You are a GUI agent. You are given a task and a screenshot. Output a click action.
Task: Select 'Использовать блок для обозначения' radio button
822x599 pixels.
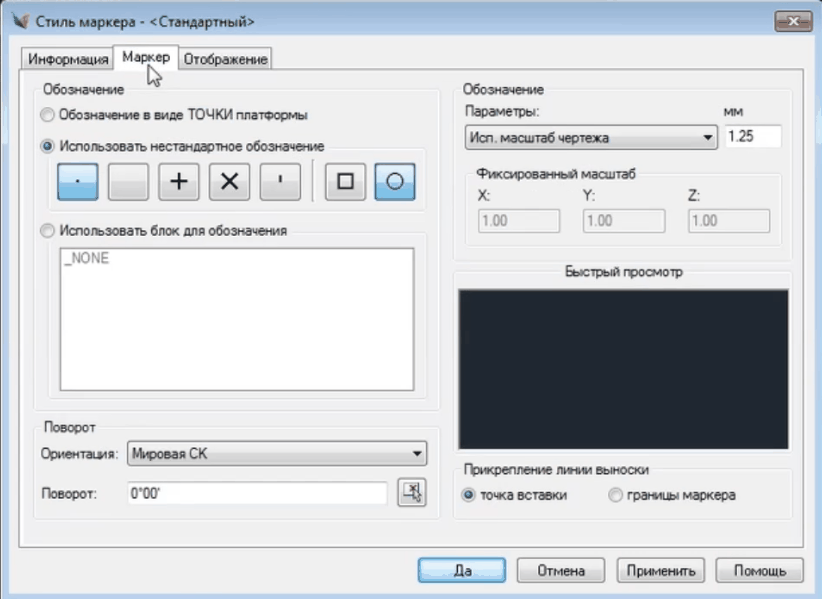coord(48,230)
